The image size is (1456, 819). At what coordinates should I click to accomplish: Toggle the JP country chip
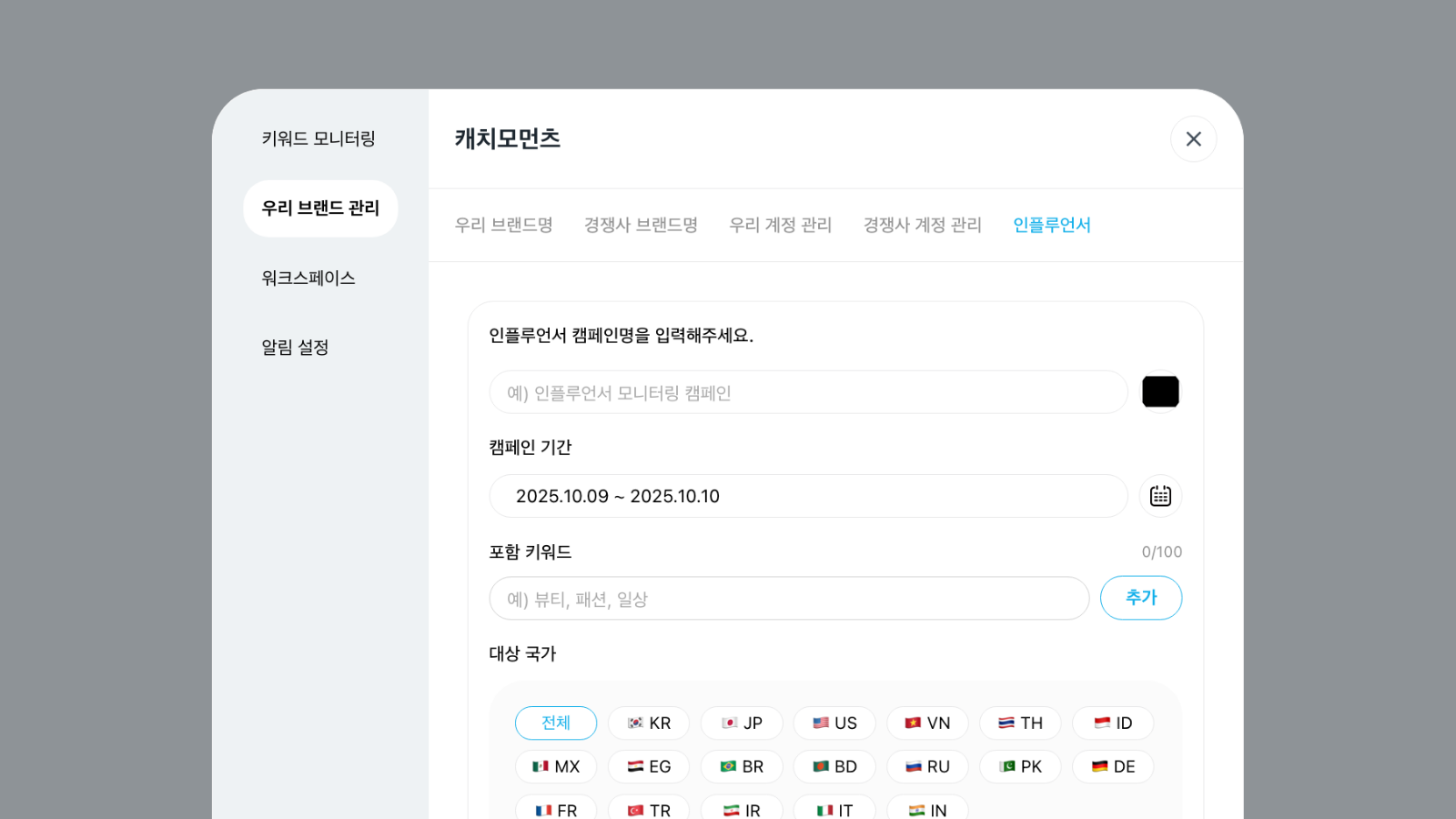[742, 723]
